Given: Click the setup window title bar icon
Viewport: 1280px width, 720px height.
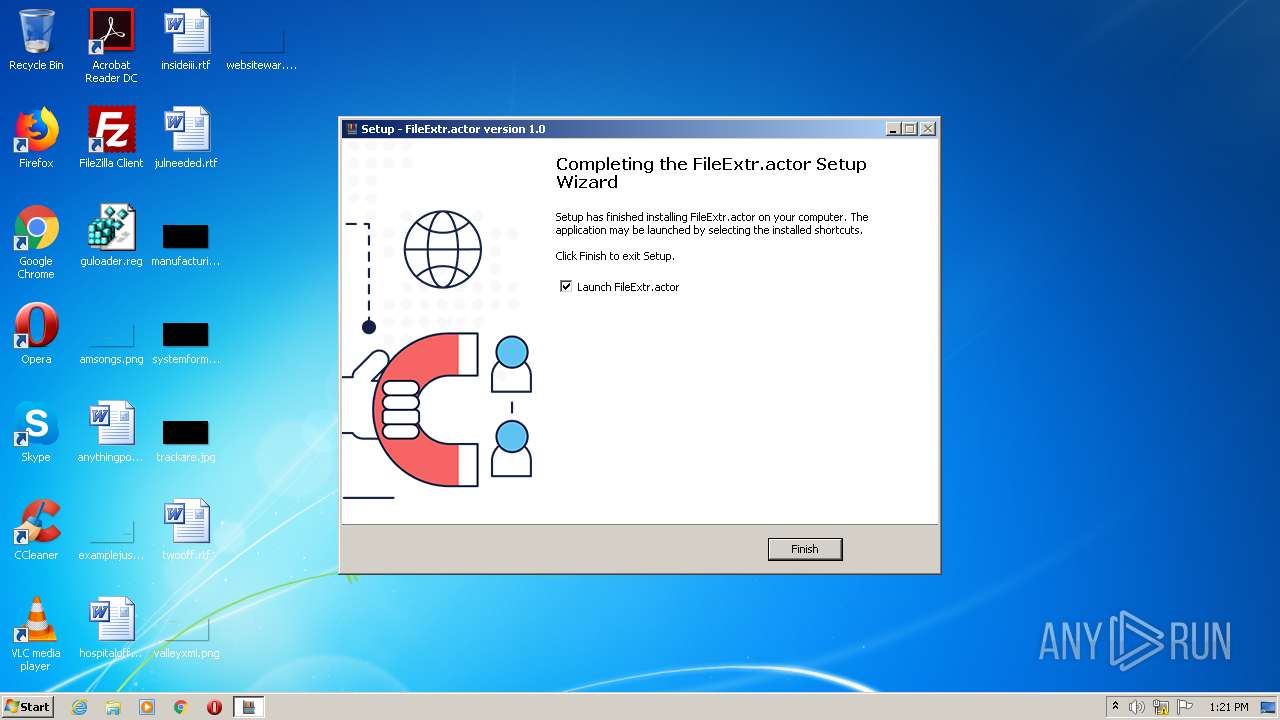Looking at the screenshot, I should 351,129.
